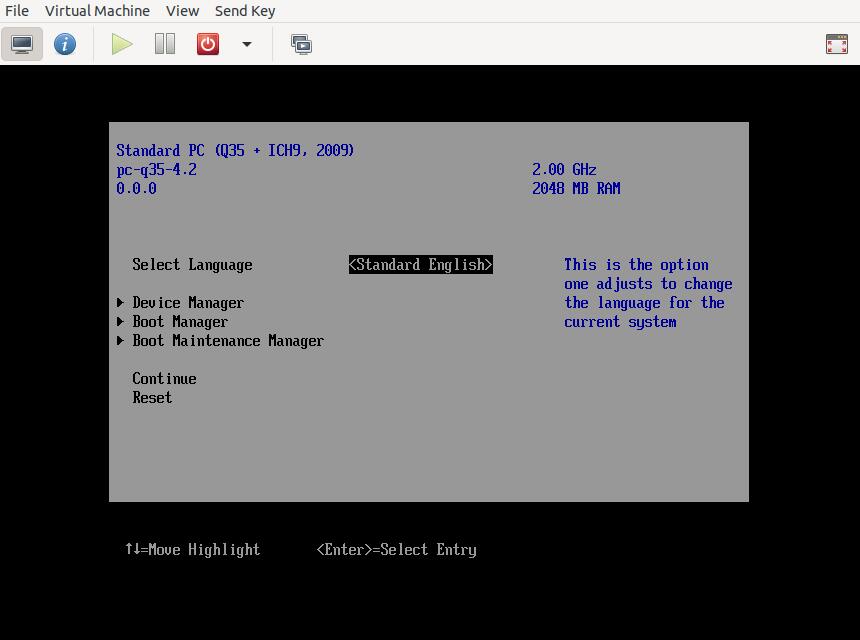
Task: Switch to fullscreen view icon
Action: pos(836,44)
